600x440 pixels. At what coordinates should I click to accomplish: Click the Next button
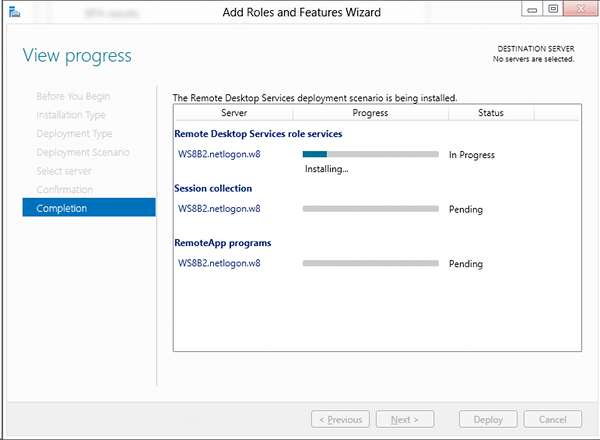(411, 419)
